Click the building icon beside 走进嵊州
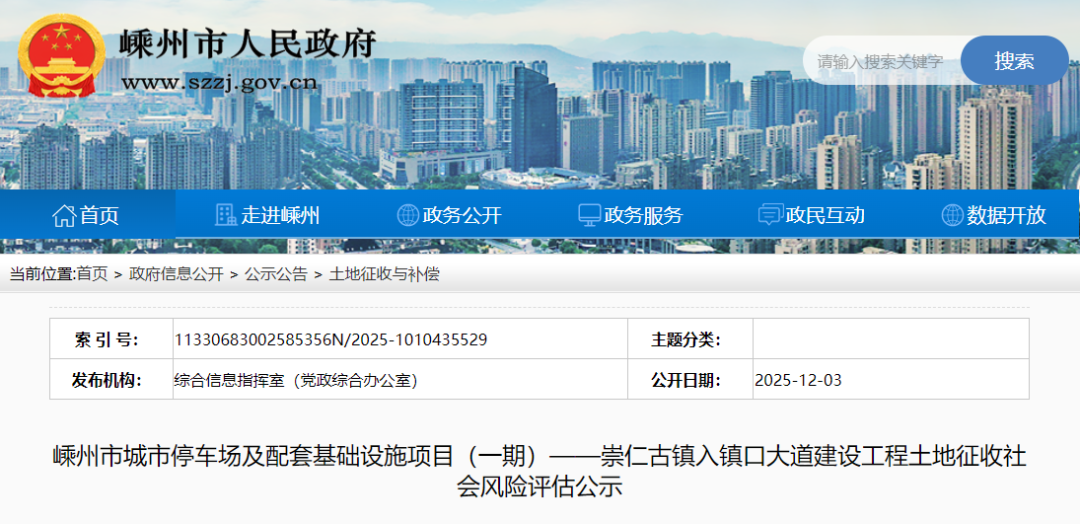Screen dimensions: 1080x524 226,215
